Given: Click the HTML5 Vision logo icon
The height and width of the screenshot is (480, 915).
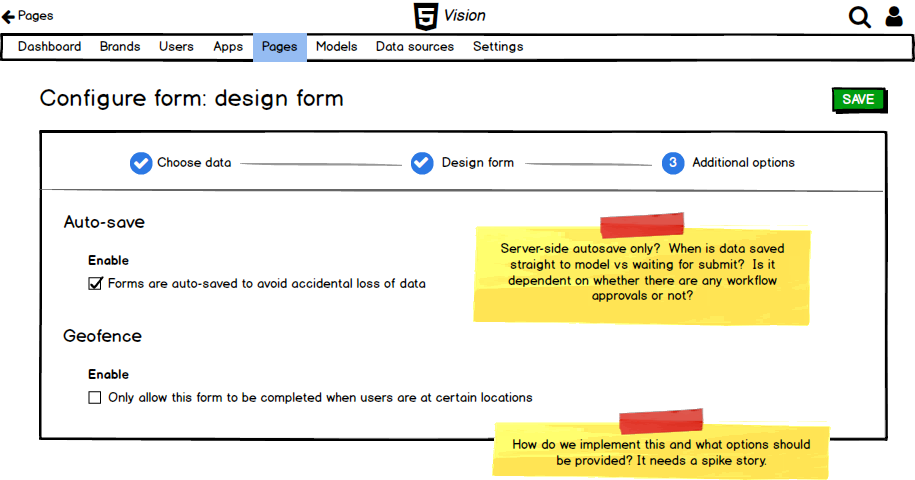Looking at the screenshot, I should click(425, 16).
